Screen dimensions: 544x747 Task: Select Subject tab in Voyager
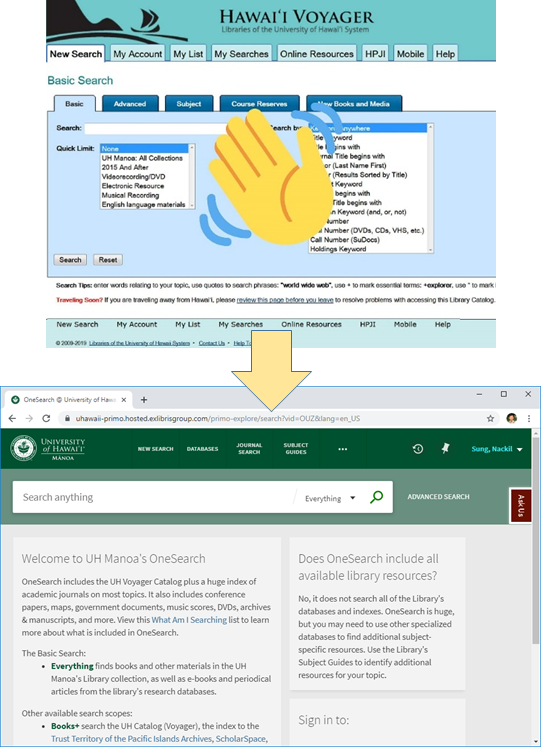click(x=189, y=104)
